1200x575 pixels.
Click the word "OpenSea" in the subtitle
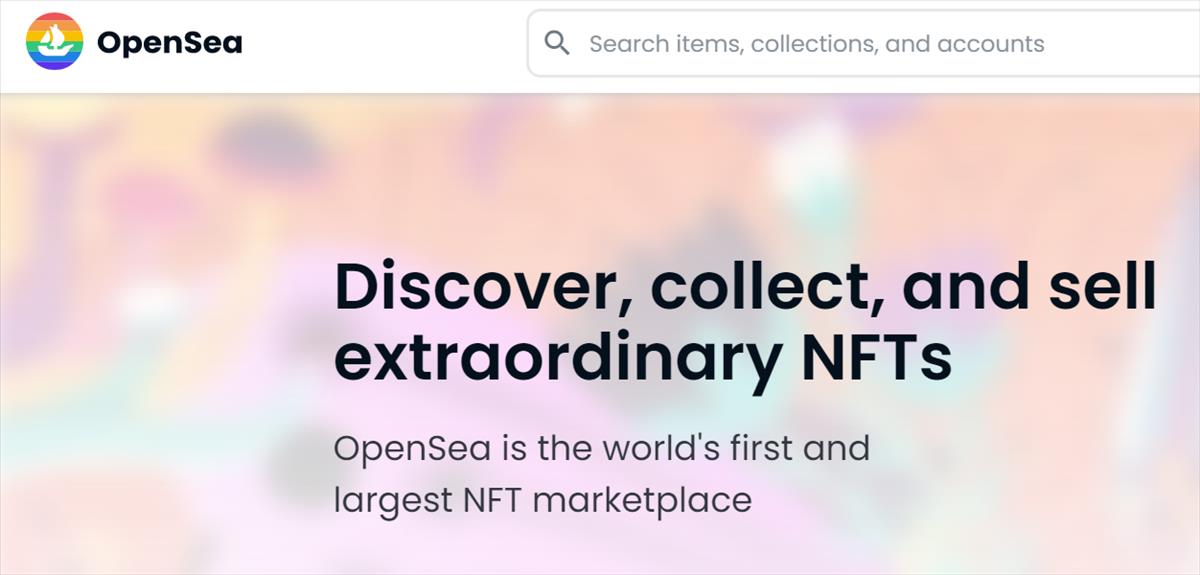point(412,449)
